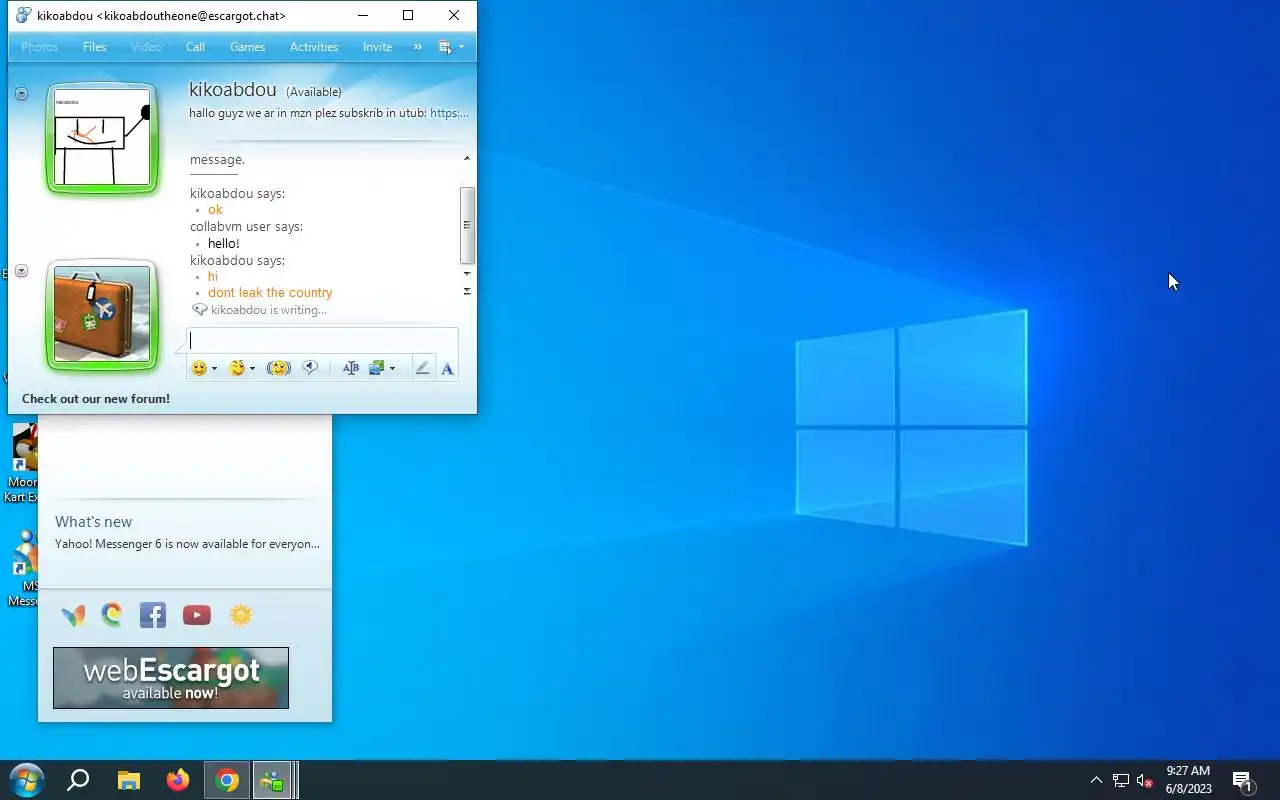Open the Facebook icon in contact list window
Image resolution: width=1280 pixels, height=800 pixels.
click(x=152, y=615)
